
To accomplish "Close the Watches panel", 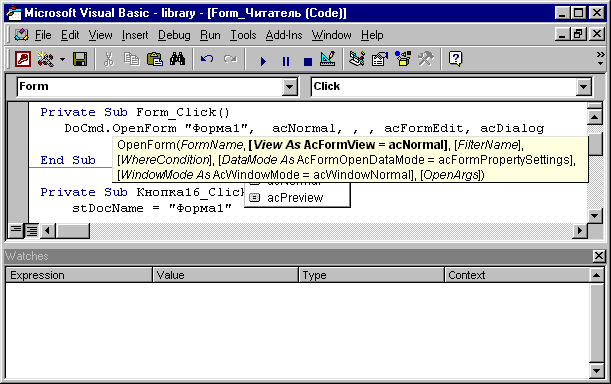I will coord(599,256).
